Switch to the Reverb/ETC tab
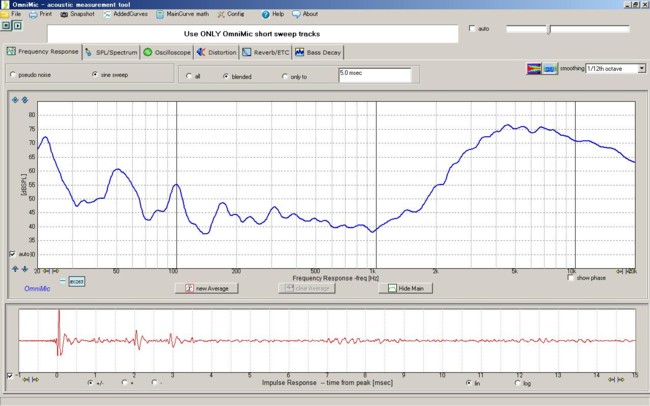This screenshot has height=406, width=650. (266, 53)
